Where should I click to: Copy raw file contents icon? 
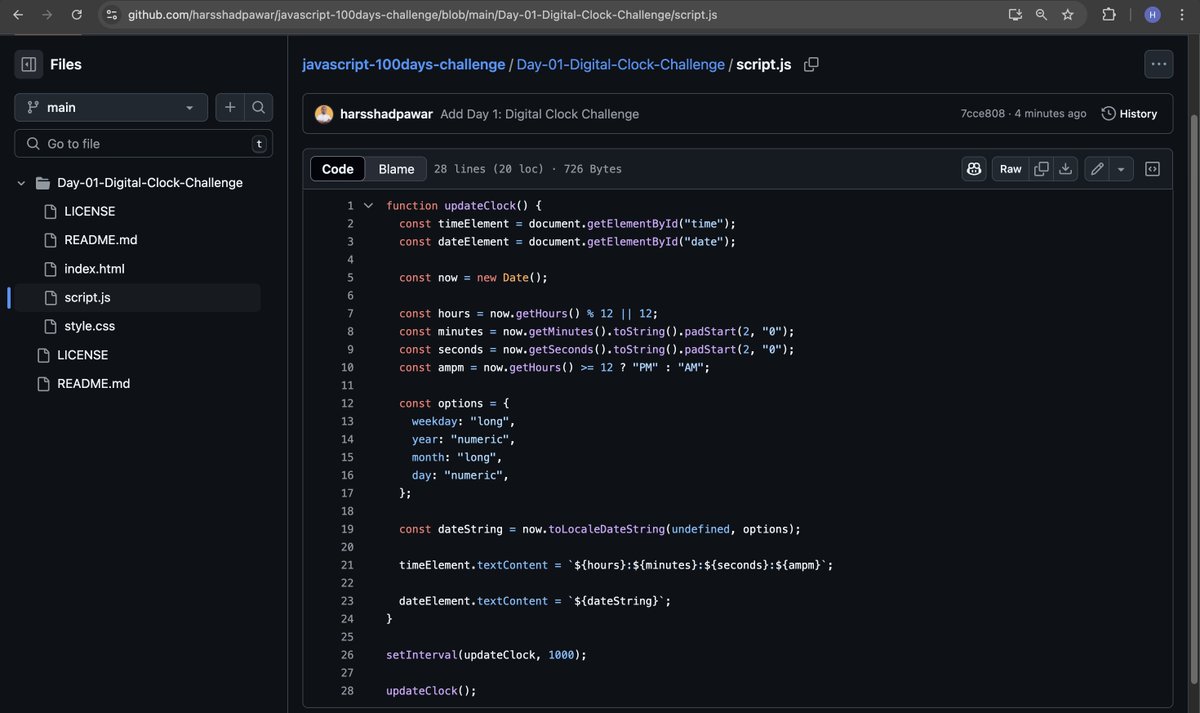[1041, 169]
